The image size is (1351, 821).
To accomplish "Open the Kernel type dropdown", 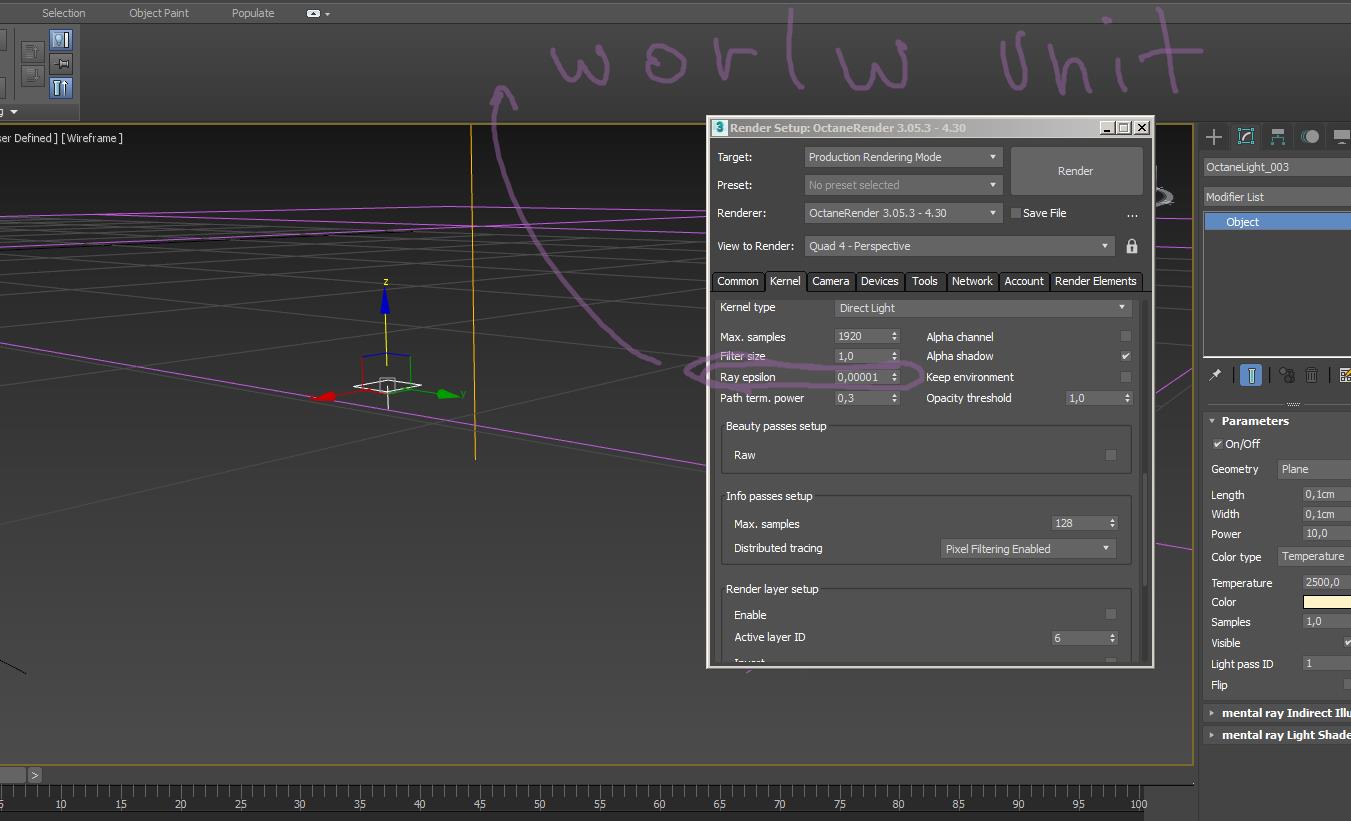I will 983,308.
